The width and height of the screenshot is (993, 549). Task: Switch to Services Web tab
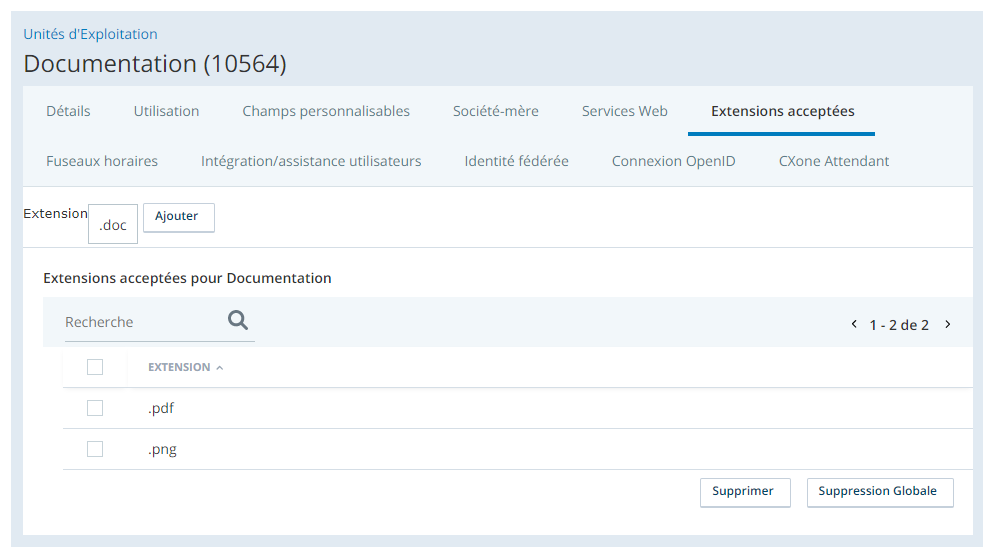pos(625,111)
